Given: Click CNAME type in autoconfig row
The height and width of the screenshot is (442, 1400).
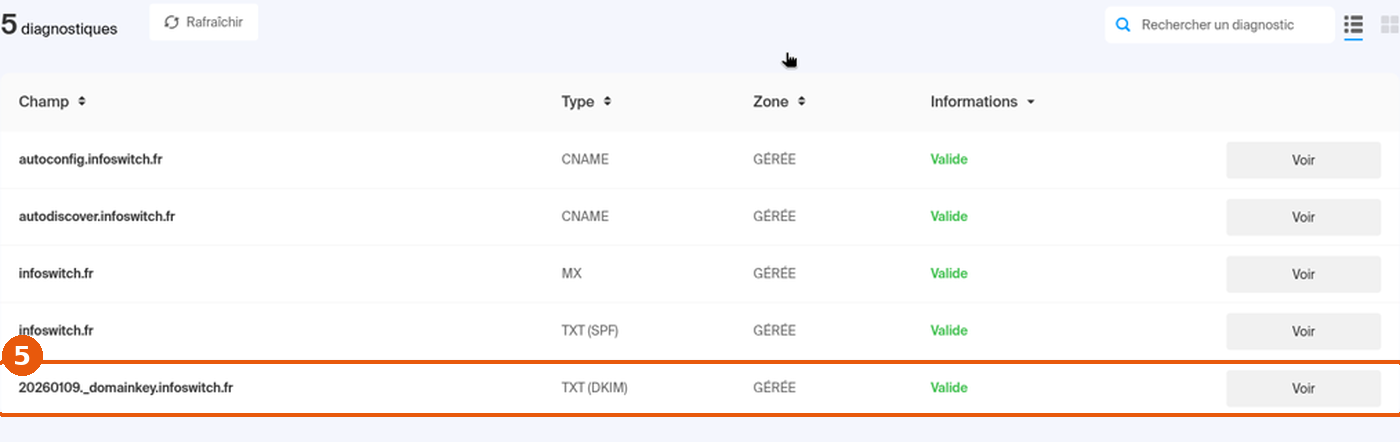Looking at the screenshot, I should tap(585, 159).
